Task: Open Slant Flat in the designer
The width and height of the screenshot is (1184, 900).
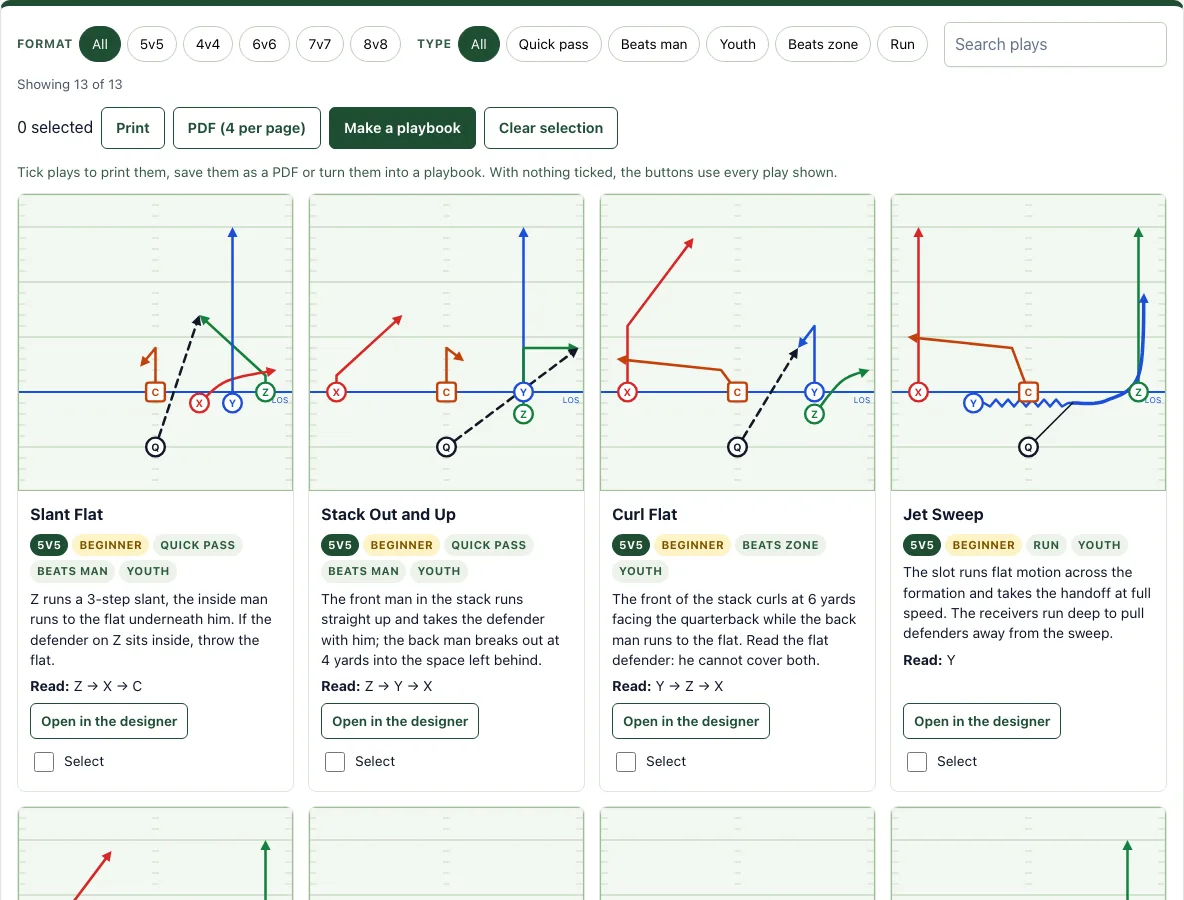Action: click(109, 721)
